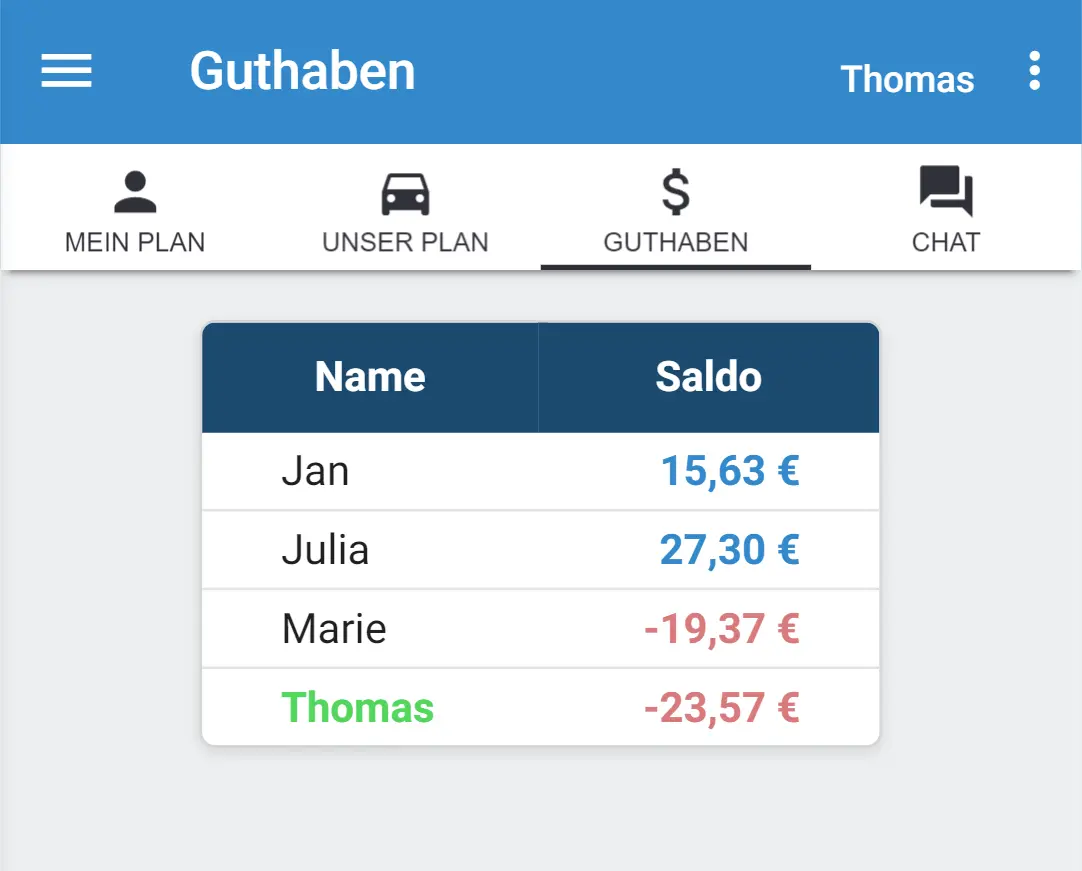Select the GUTHABEN tab

pyautogui.click(x=676, y=241)
